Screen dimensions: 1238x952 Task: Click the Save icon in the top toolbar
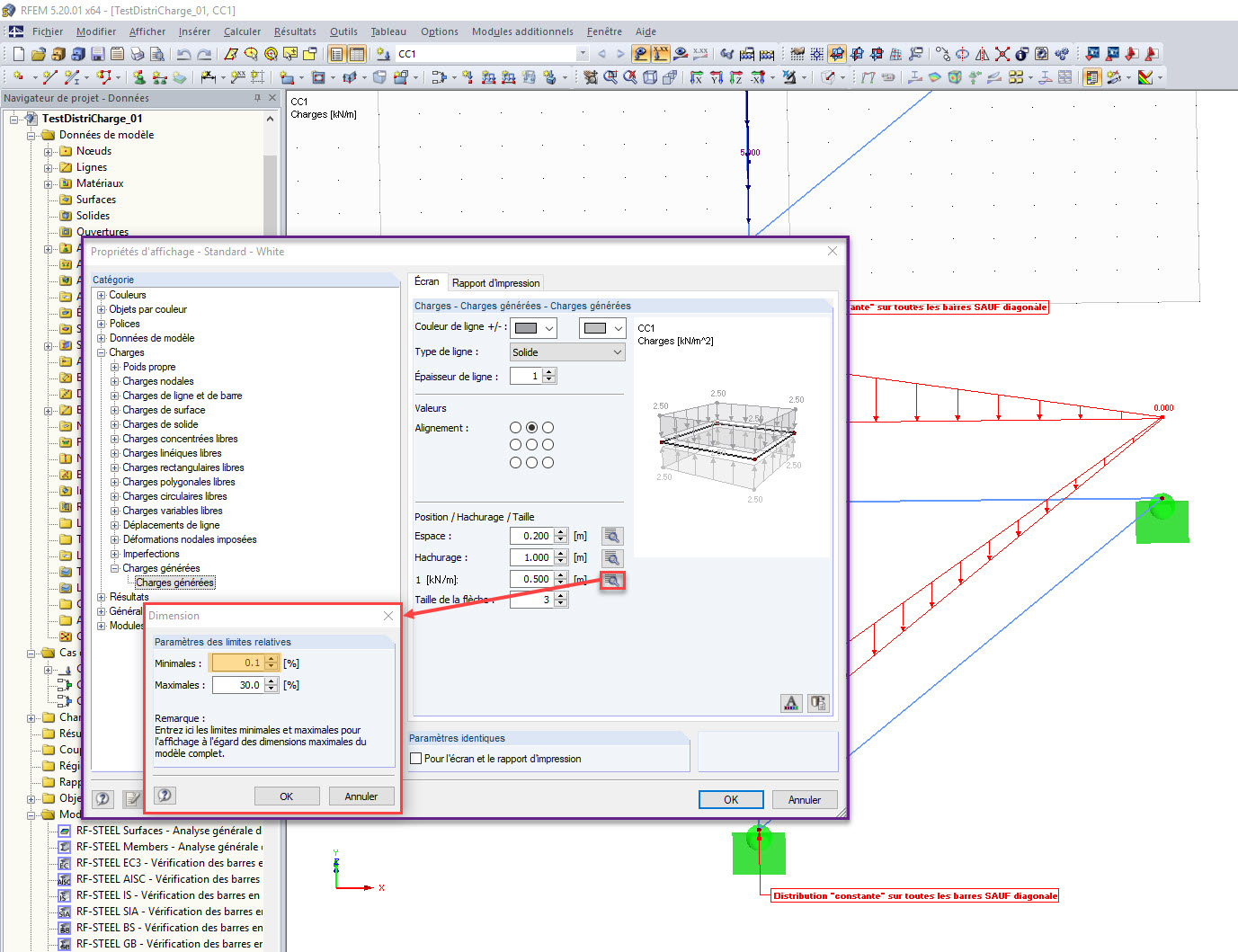(97, 53)
